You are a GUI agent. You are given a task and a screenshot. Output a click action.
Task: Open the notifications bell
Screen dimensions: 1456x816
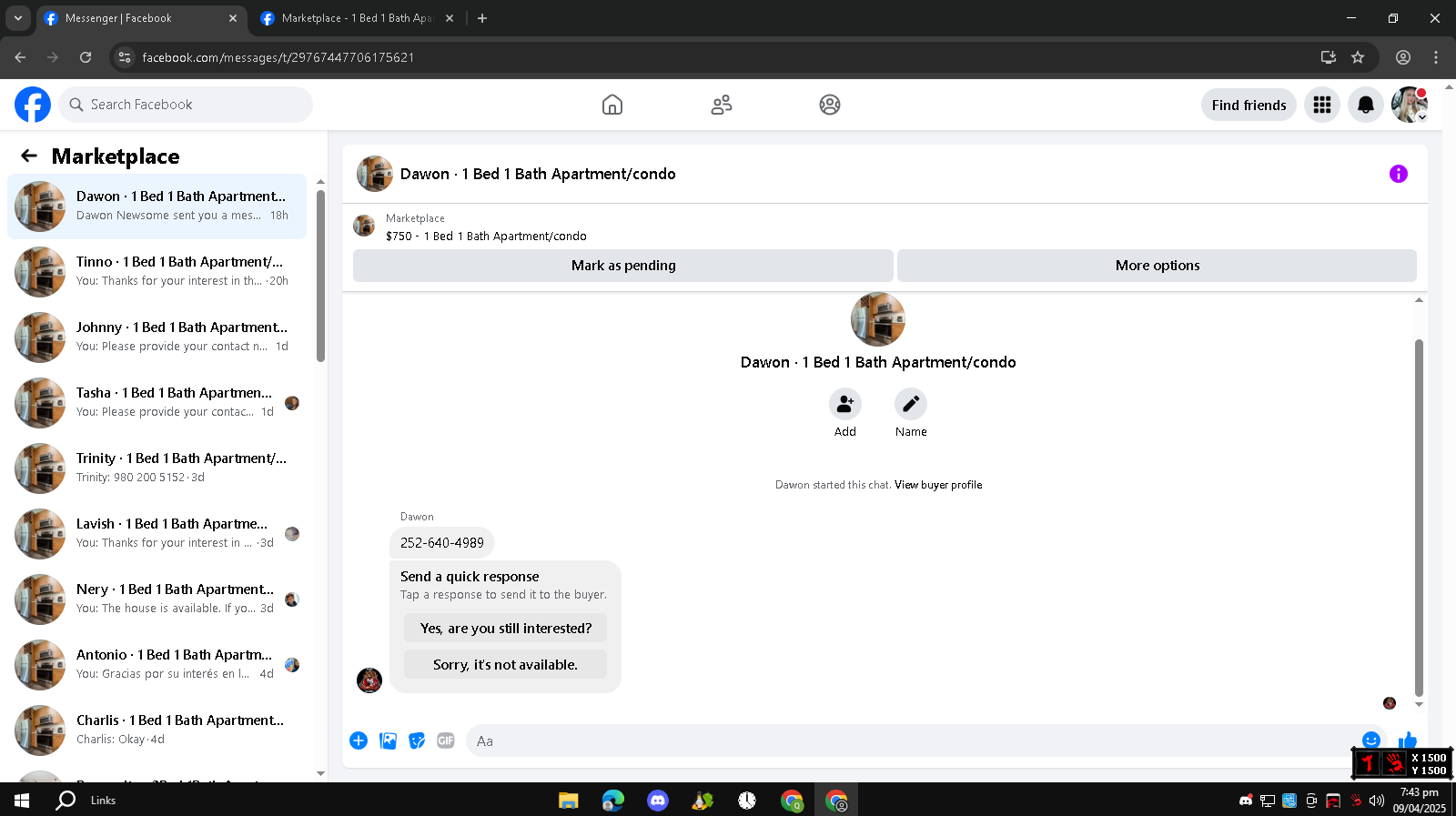(1366, 105)
